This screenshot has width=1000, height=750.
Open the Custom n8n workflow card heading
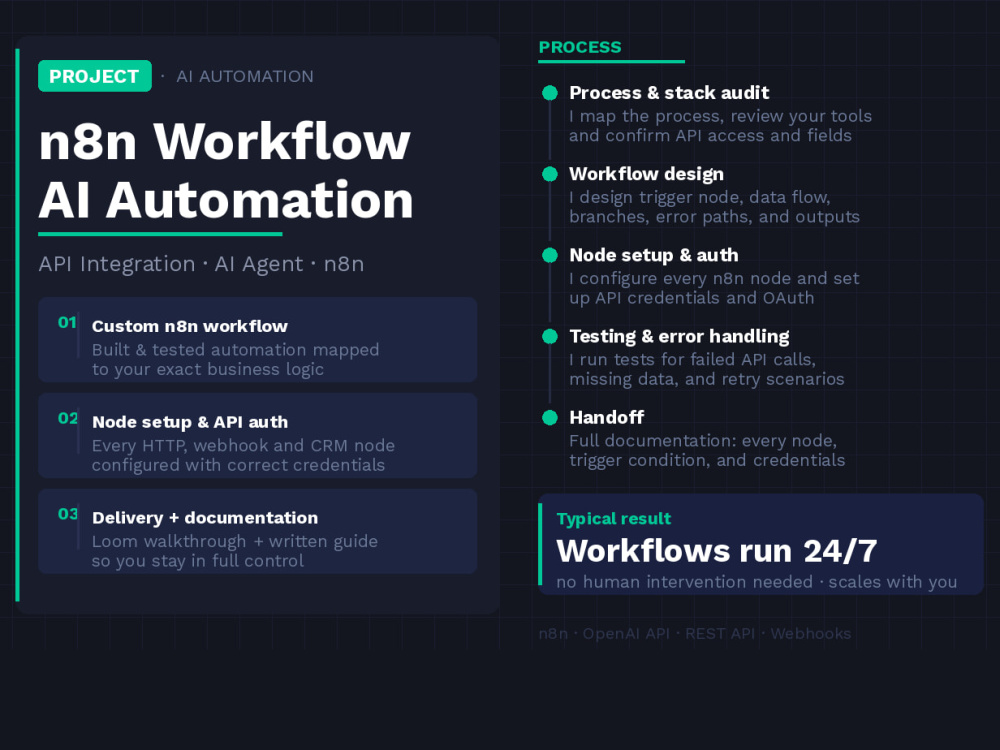(189, 326)
